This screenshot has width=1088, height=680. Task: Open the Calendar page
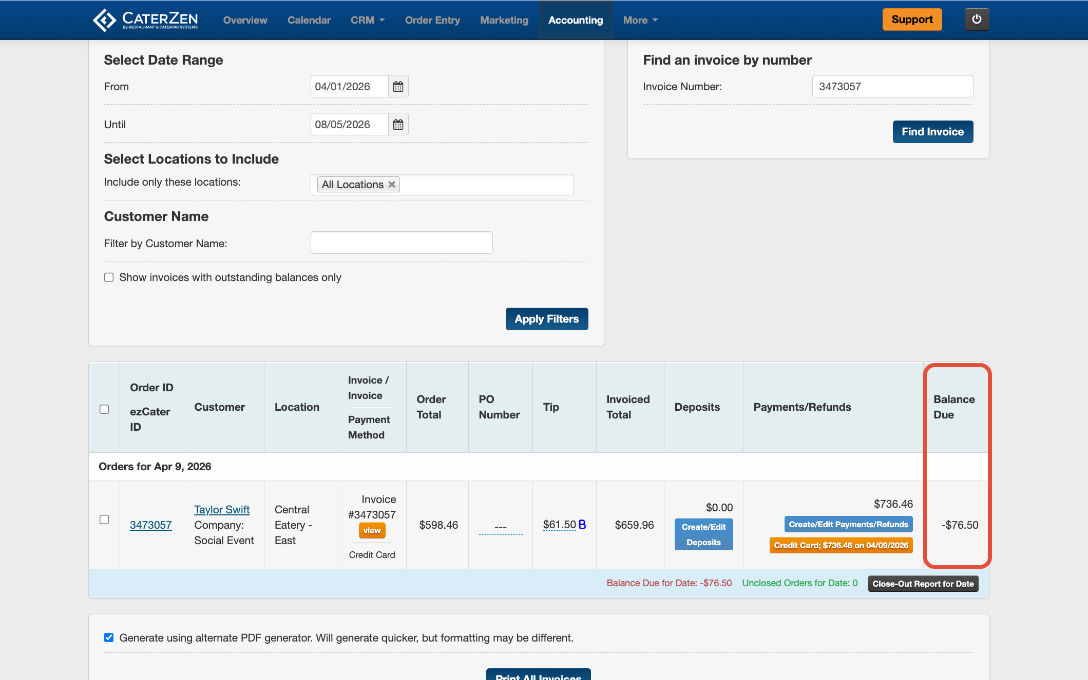coord(309,20)
